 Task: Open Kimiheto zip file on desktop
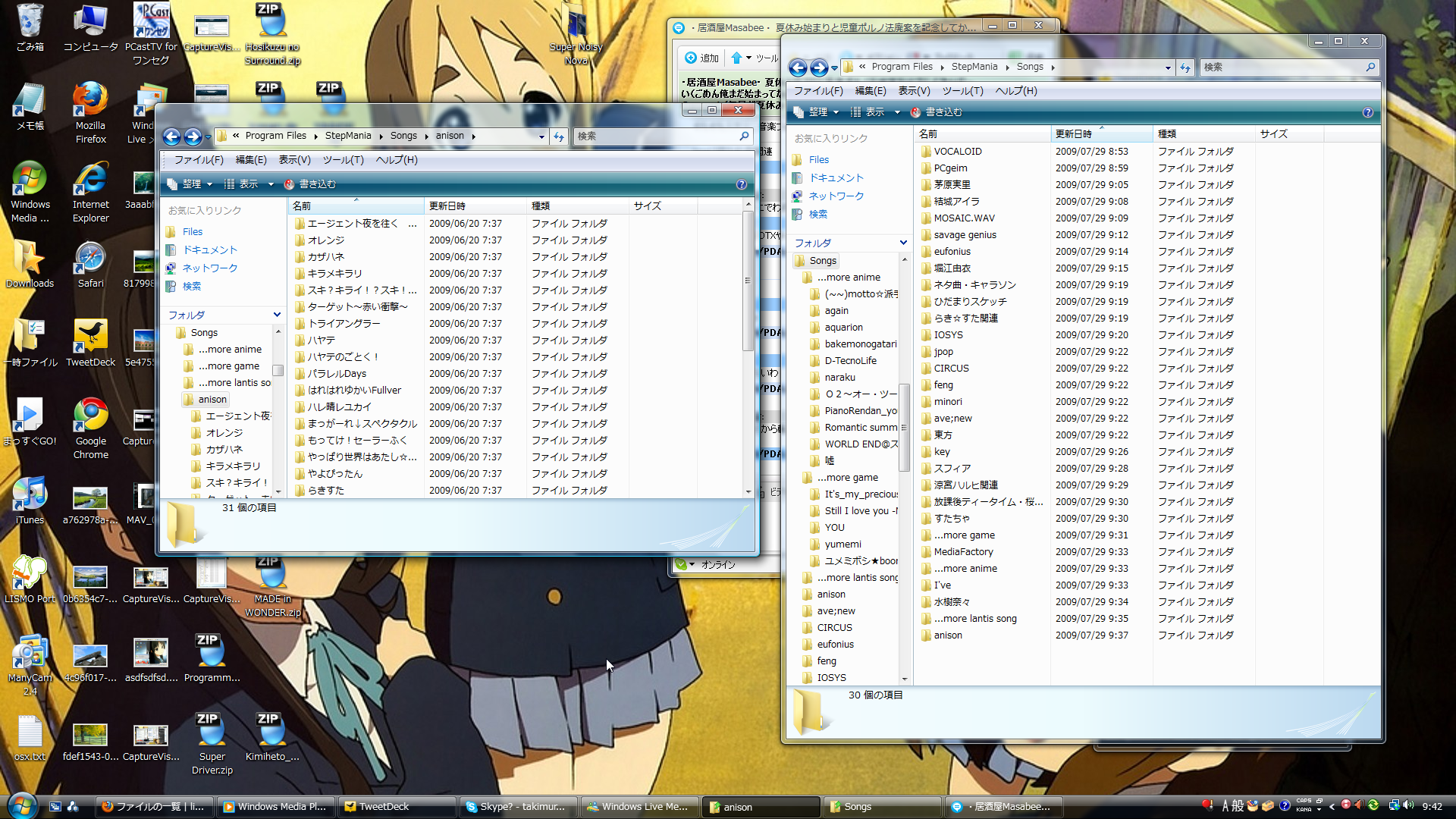pos(271,738)
